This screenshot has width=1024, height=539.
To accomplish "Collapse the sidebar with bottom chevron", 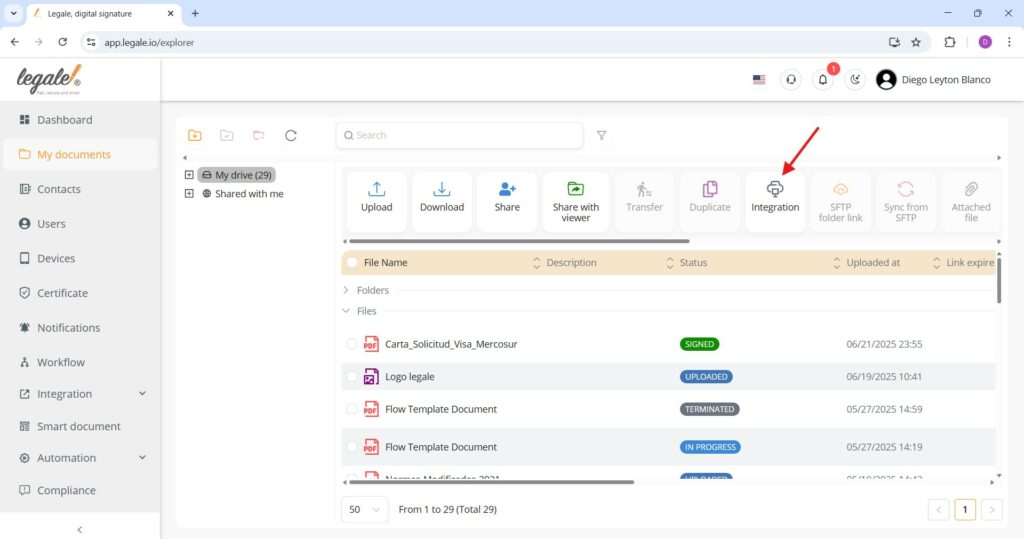I will (80, 530).
